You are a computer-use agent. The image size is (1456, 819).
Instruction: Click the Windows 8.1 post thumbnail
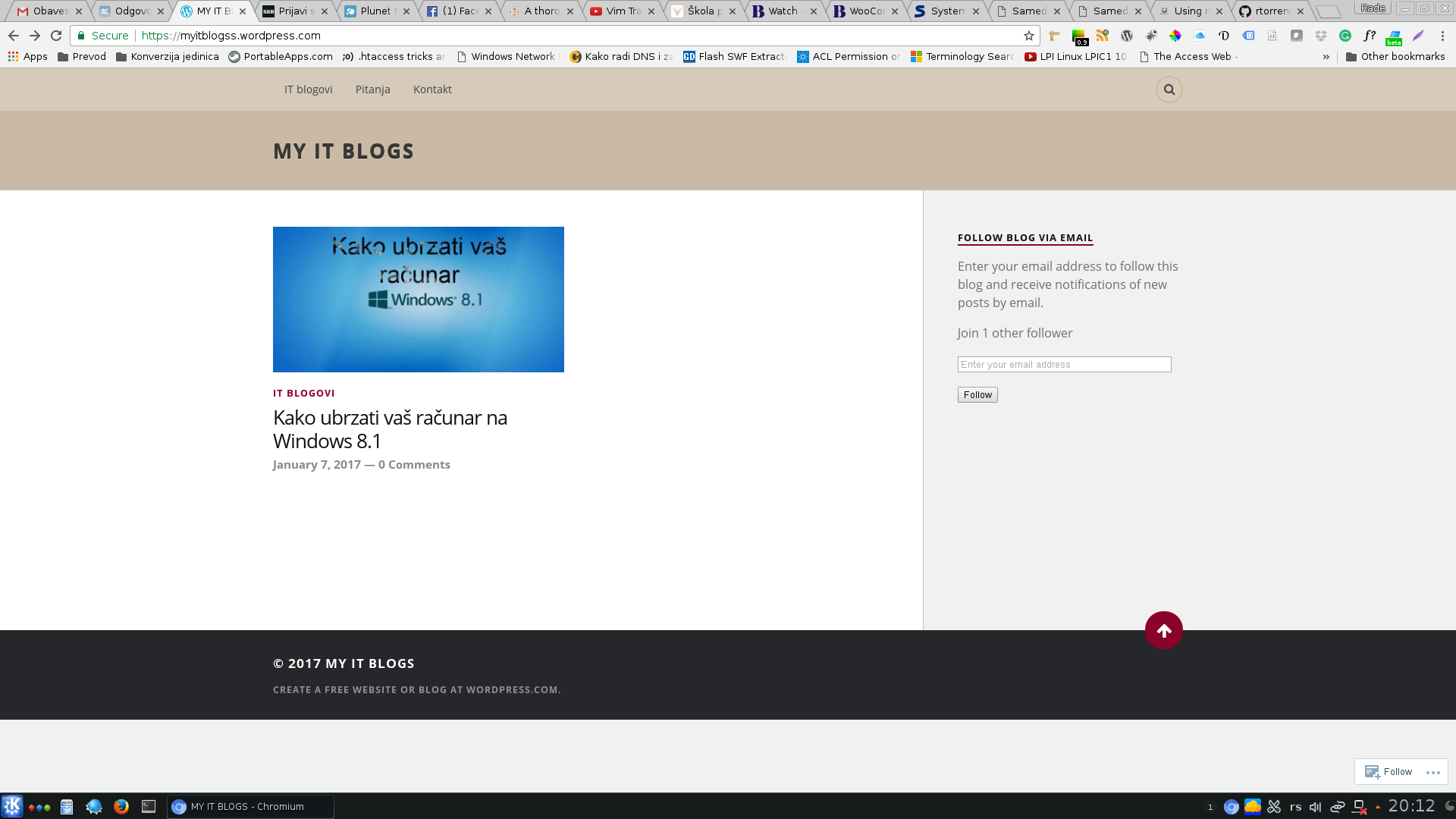tap(418, 300)
